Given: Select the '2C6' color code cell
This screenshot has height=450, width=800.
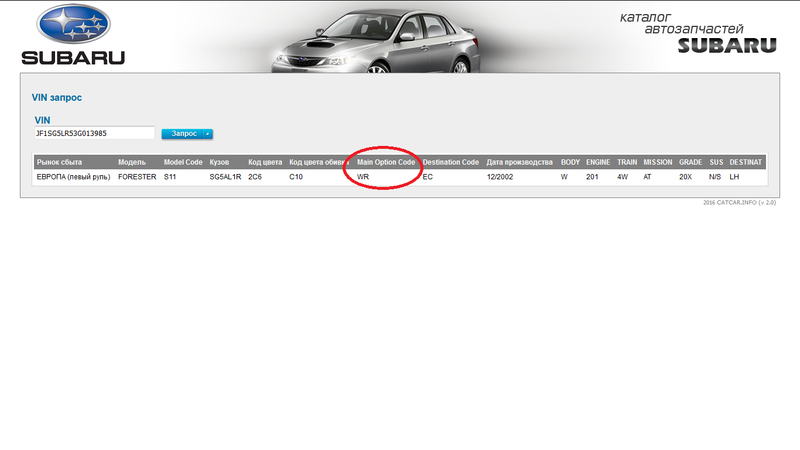Looking at the screenshot, I should click(255, 177).
